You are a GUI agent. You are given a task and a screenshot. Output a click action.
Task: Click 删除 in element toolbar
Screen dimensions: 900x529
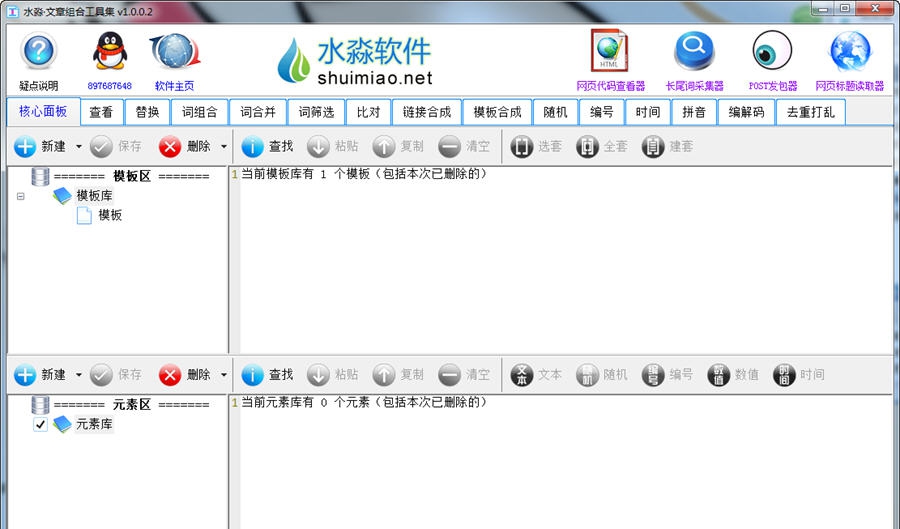coord(185,375)
